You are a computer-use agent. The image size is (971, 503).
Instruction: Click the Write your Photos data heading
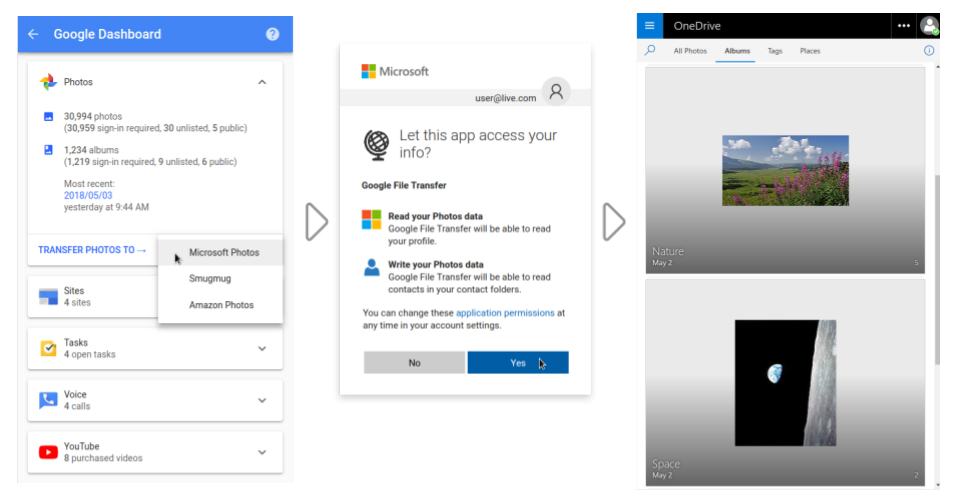pos(436,265)
